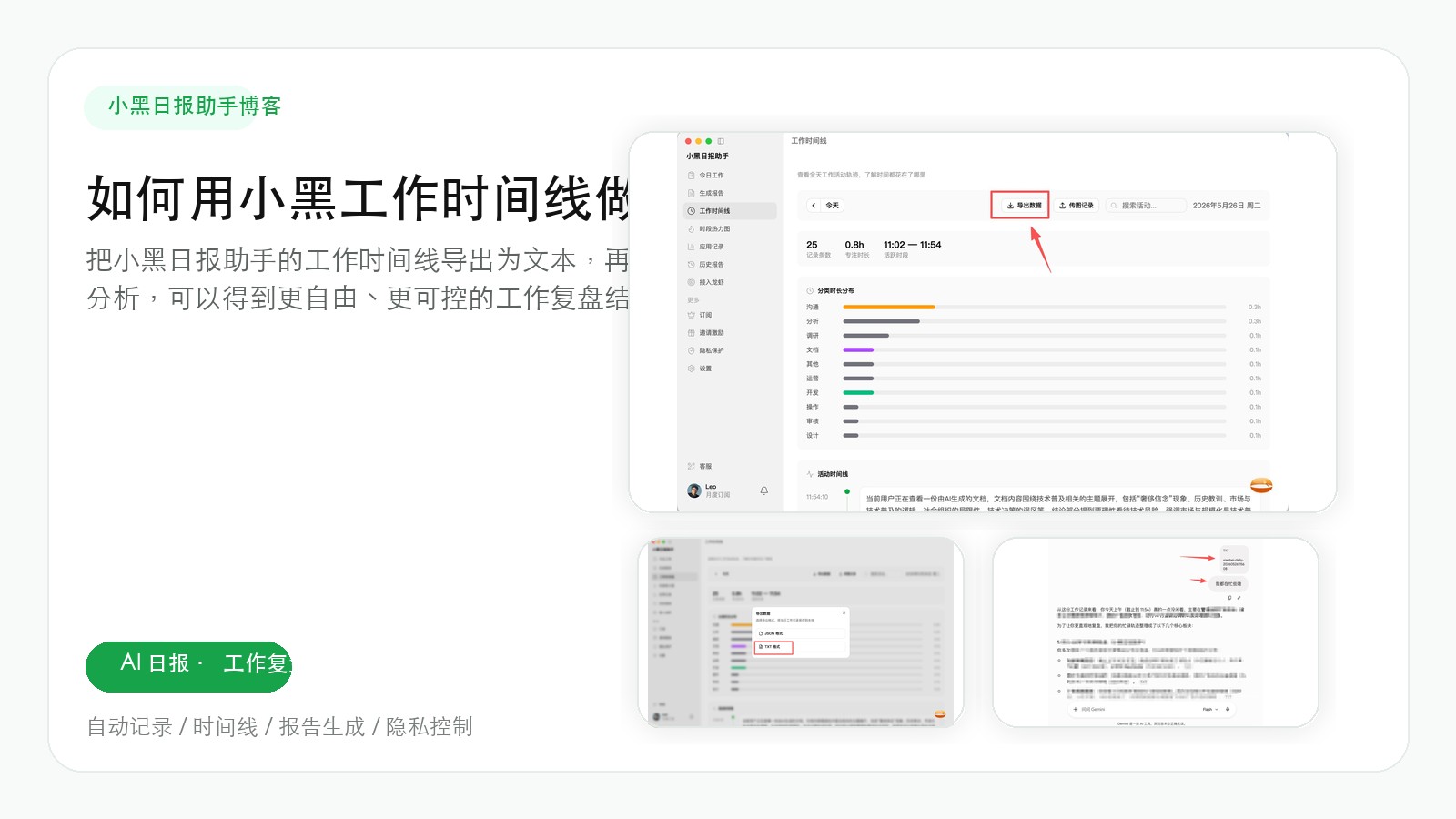This screenshot has height=819, width=1456.
Task: Click the '11:54:10' timestamp in 活动时间线
Action: tap(817, 497)
